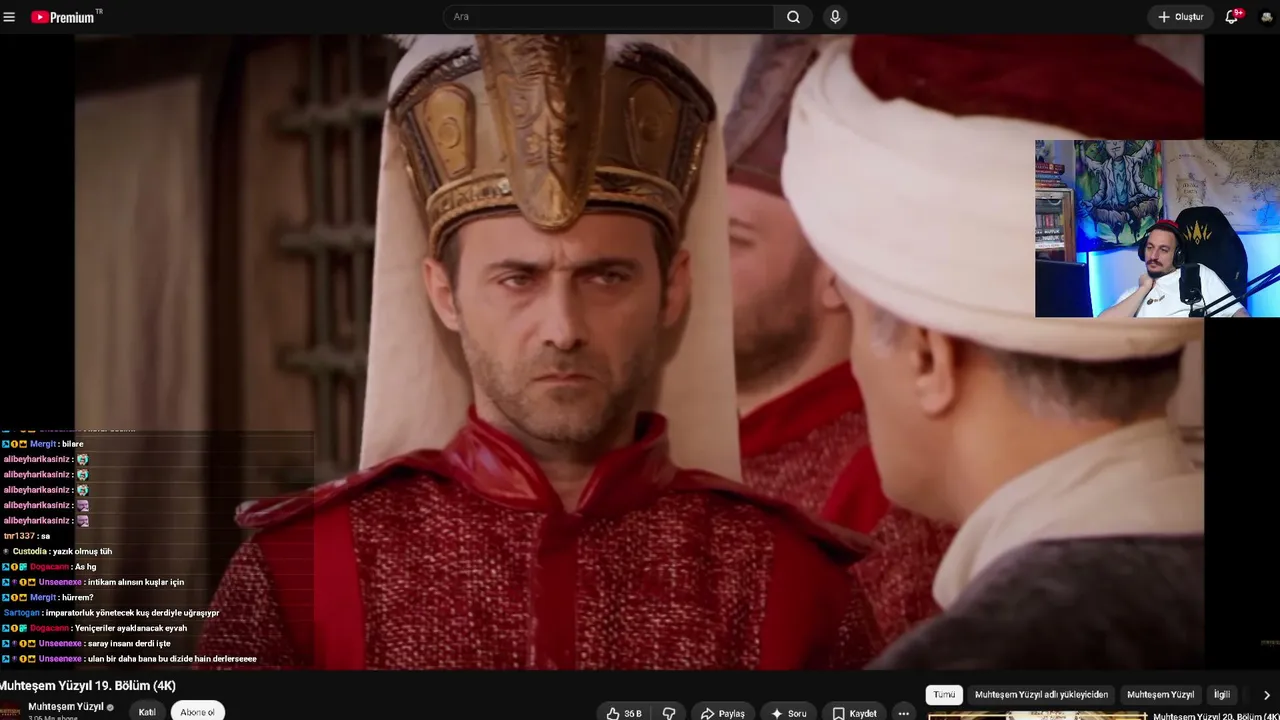Screen dimensions: 1280x720
Task: Open suggested video Muhteşem Yüzyıl 20. Bölüm
Action: tap(1215, 716)
